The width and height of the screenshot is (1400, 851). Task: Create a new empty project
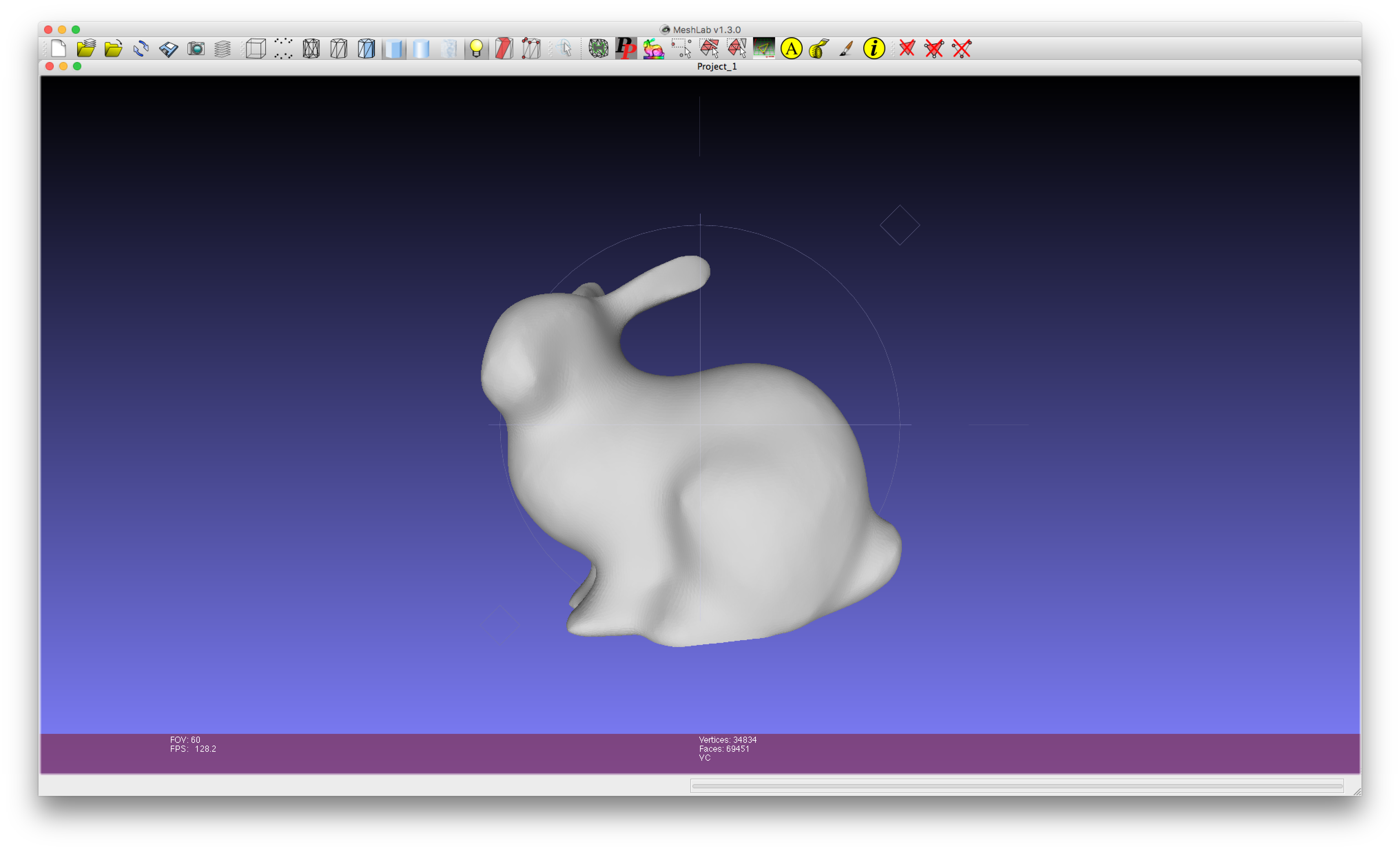pyautogui.click(x=59, y=49)
